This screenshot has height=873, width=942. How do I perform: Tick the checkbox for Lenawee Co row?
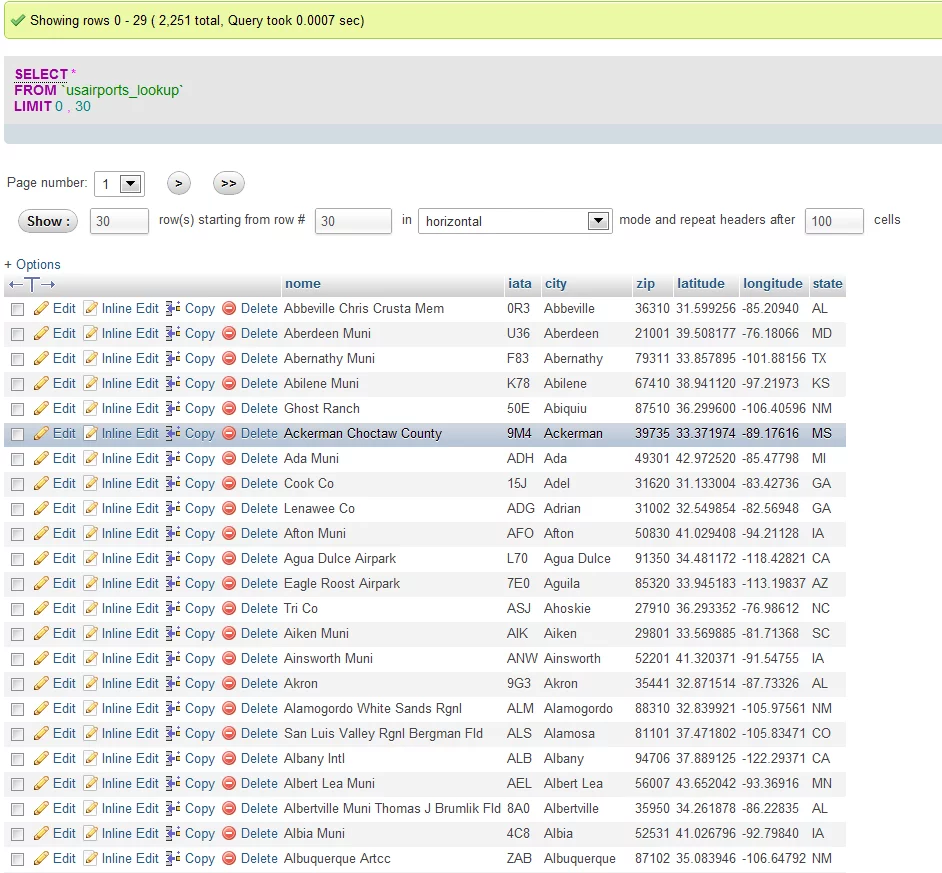tap(17, 509)
